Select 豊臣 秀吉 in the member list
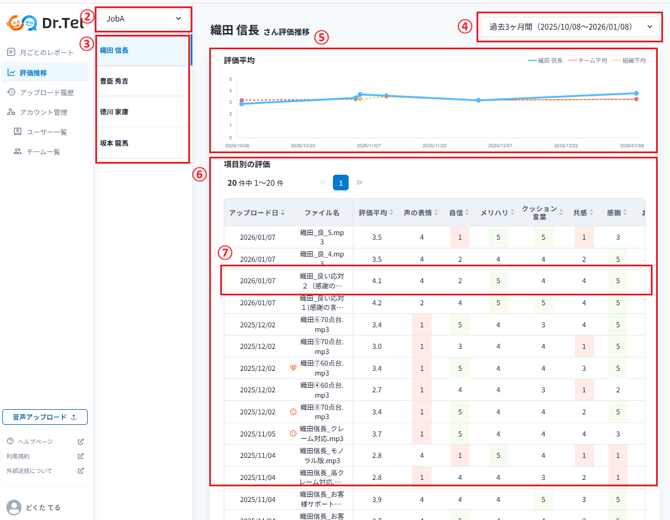Screen dimensions: 670x520 (115, 81)
